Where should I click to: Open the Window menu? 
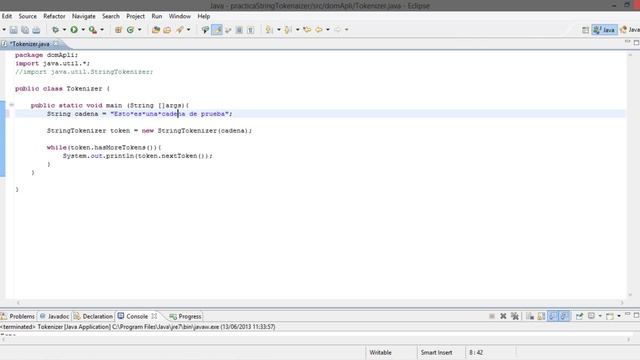(180, 16)
